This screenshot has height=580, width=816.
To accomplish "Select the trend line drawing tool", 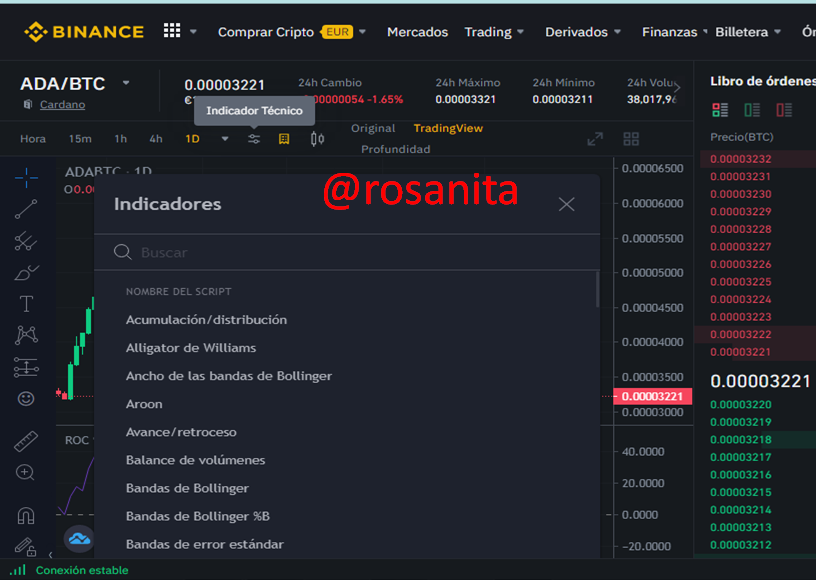I will pos(26,209).
